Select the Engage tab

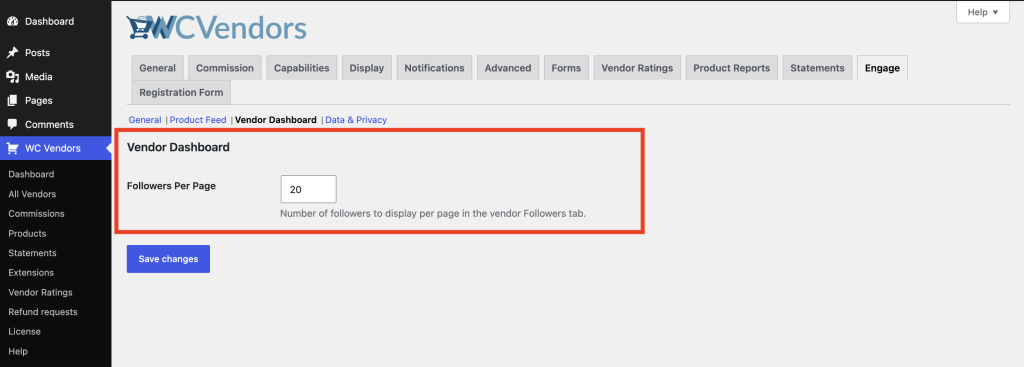click(x=882, y=68)
